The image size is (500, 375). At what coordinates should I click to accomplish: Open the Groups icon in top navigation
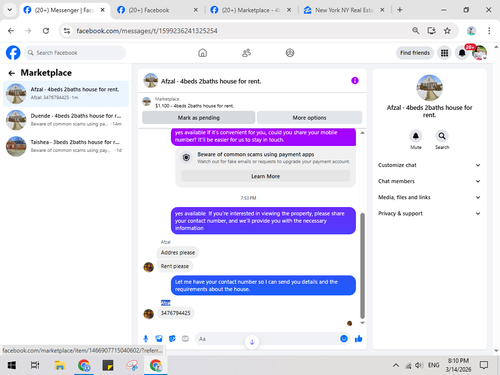(x=290, y=53)
